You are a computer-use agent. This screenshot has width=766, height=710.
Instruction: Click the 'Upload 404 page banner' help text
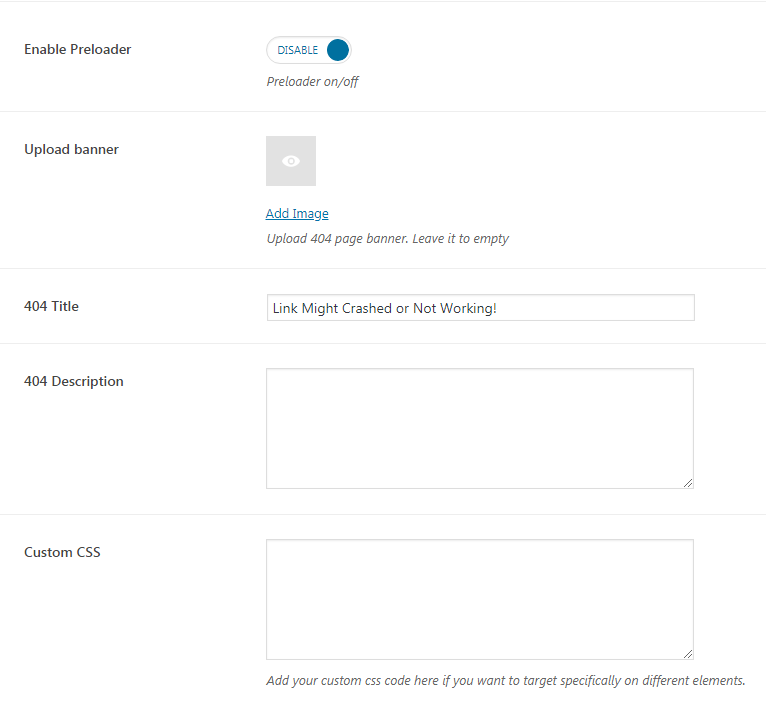pos(387,239)
